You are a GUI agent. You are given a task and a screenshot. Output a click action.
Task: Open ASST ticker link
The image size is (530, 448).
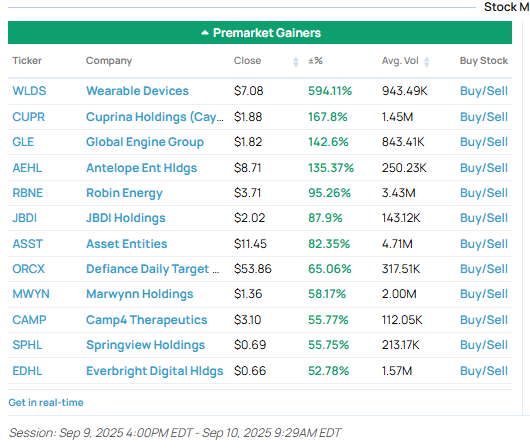coord(27,244)
